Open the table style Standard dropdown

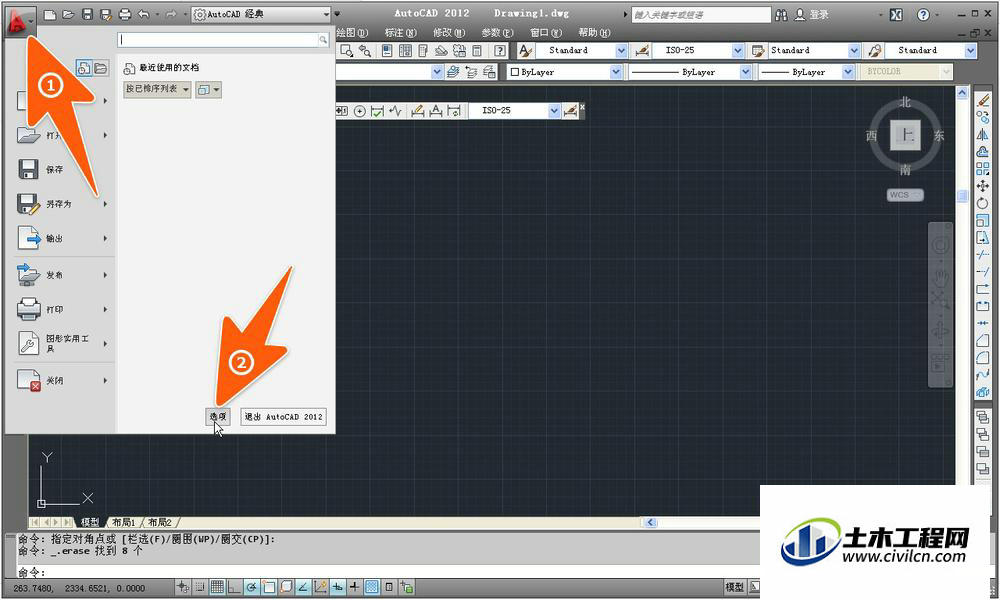[x=854, y=50]
